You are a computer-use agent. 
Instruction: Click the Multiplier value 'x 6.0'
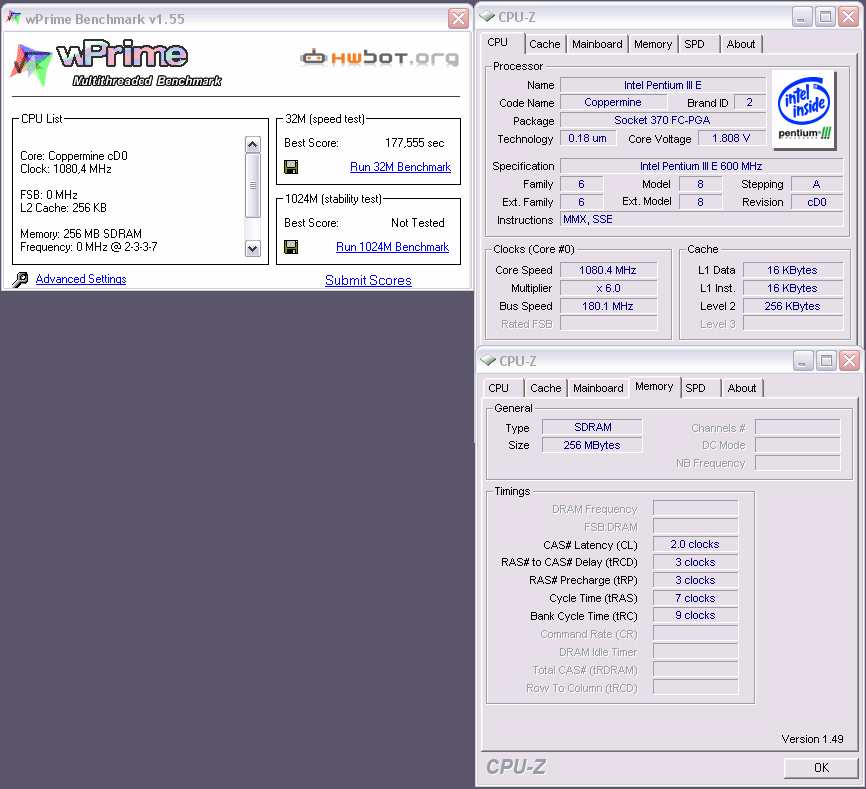click(608, 288)
